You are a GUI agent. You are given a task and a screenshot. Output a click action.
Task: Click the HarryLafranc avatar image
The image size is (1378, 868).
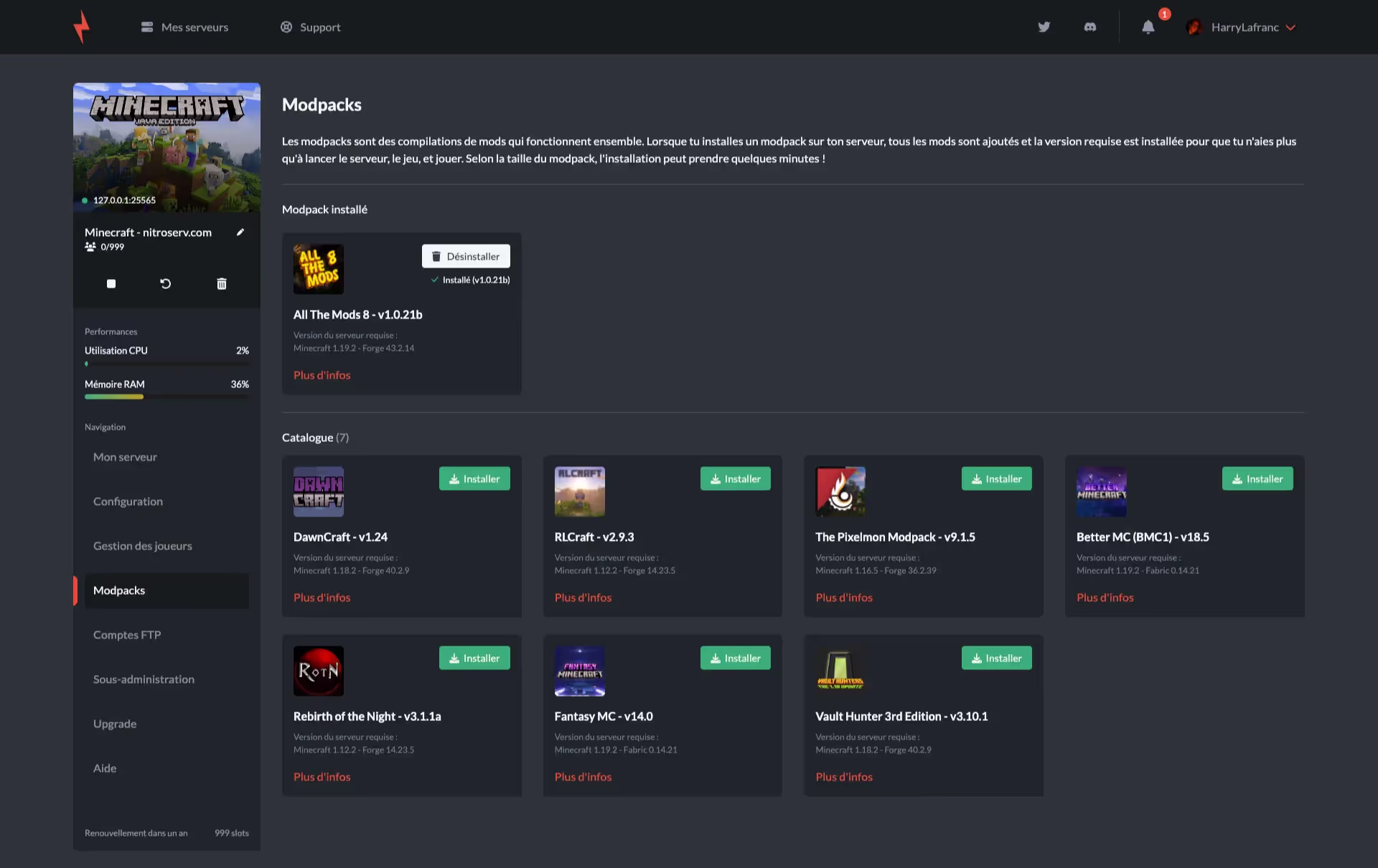tap(1194, 27)
